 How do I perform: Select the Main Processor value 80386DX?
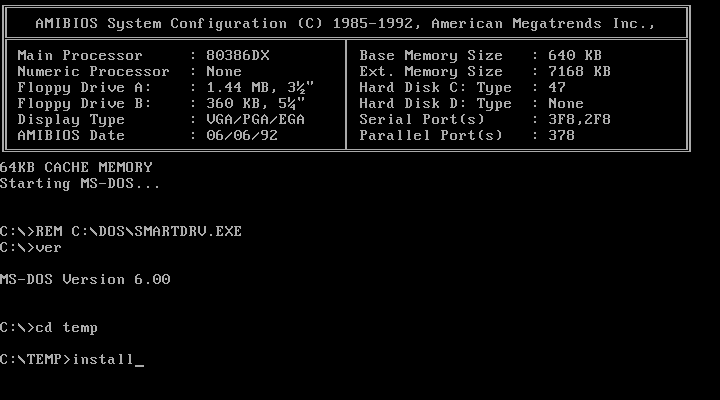tap(238, 56)
